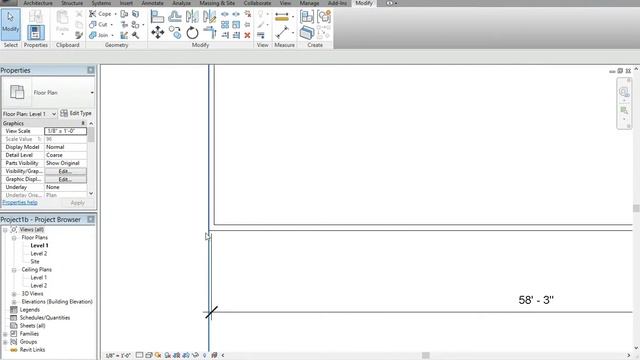Collapse the Floor Plans tree node
640x360 pixels.
point(14,238)
